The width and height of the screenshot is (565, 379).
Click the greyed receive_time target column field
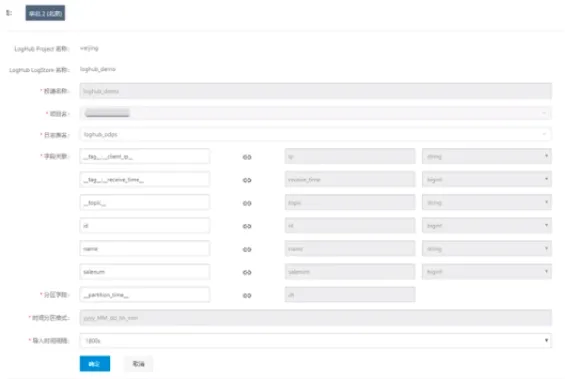click(350, 179)
